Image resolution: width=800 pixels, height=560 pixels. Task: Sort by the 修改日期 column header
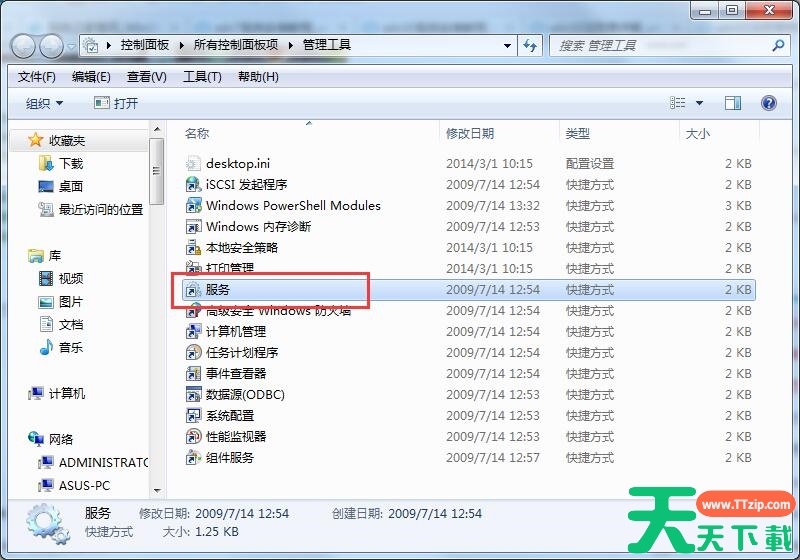(470, 134)
